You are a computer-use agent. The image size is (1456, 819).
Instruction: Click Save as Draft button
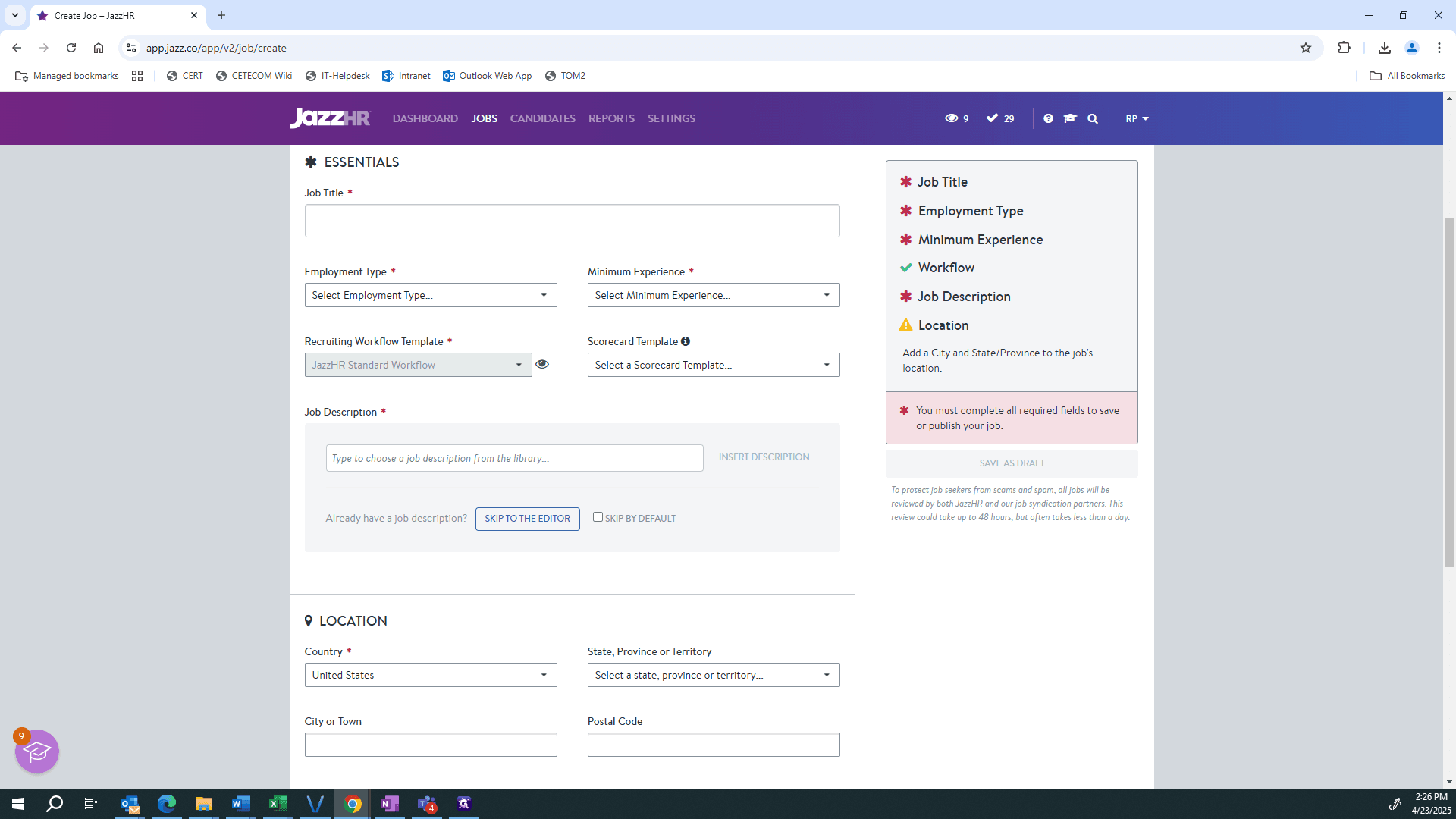pos(1012,463)
